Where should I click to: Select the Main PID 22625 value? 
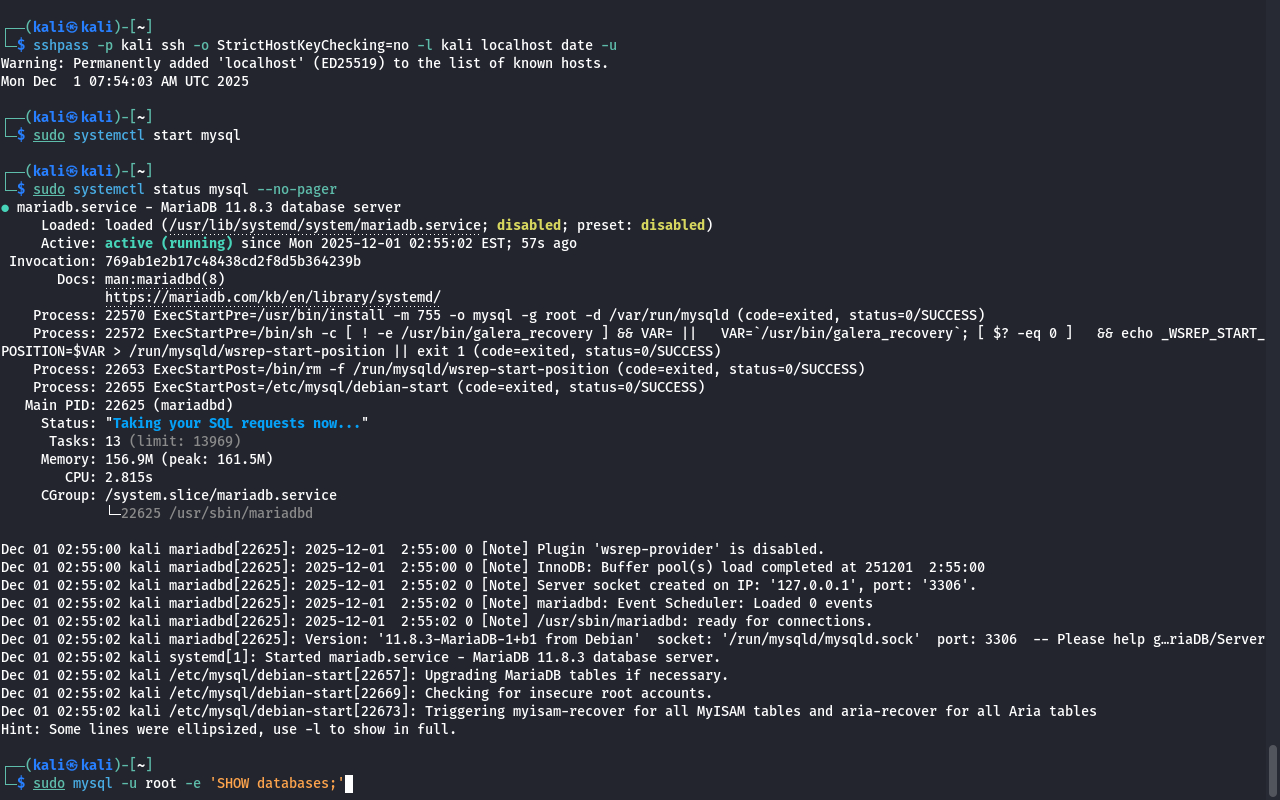tap(128, 405)
